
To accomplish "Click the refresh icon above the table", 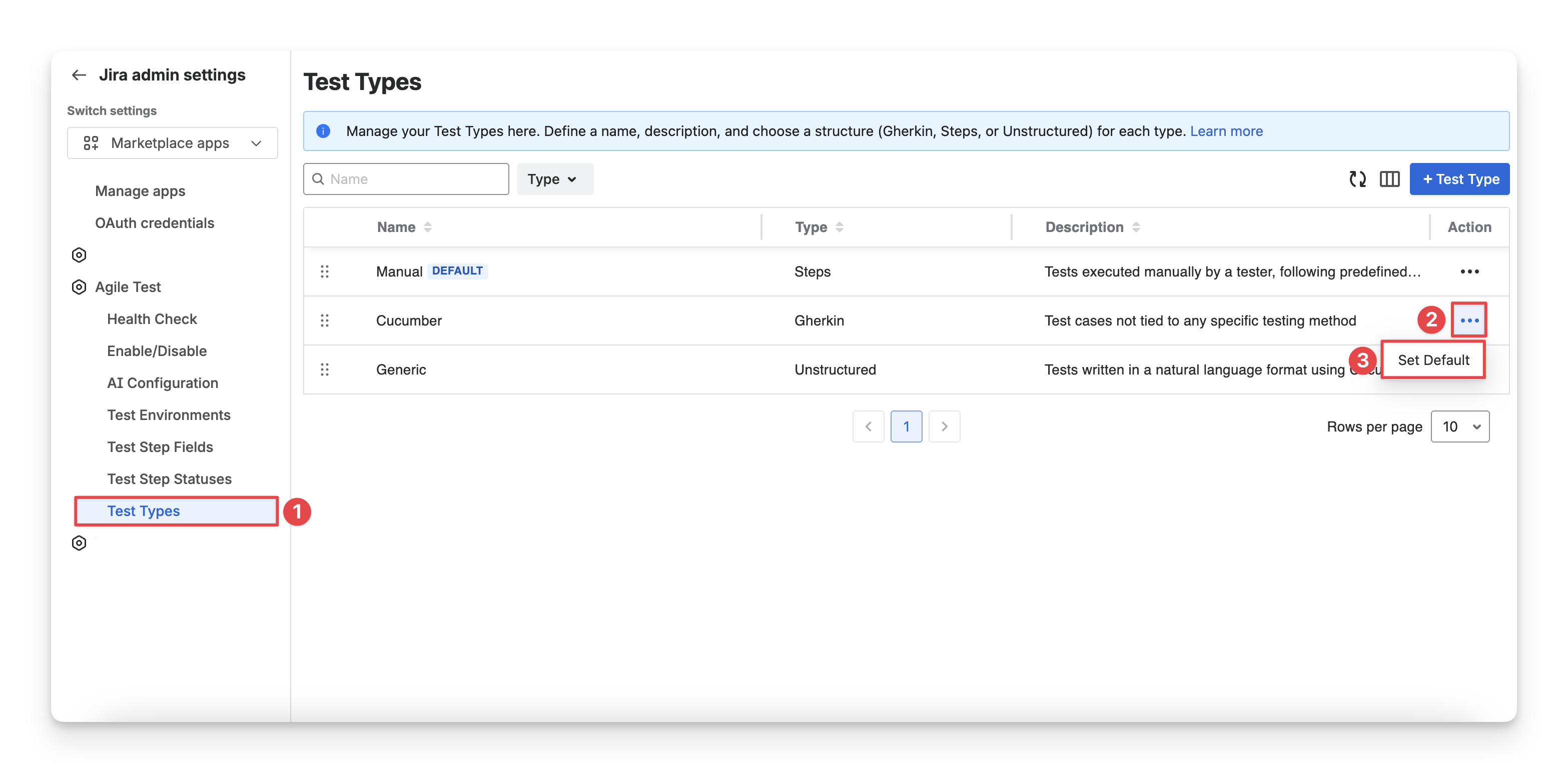I will point(1357,179).
